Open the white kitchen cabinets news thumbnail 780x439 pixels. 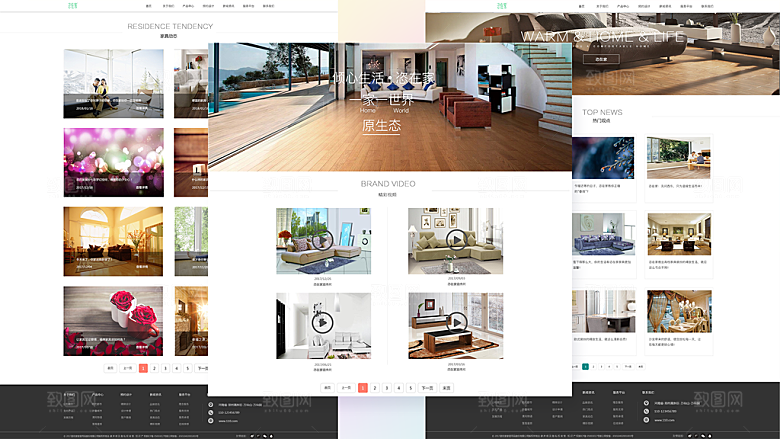tap(603, 311)
